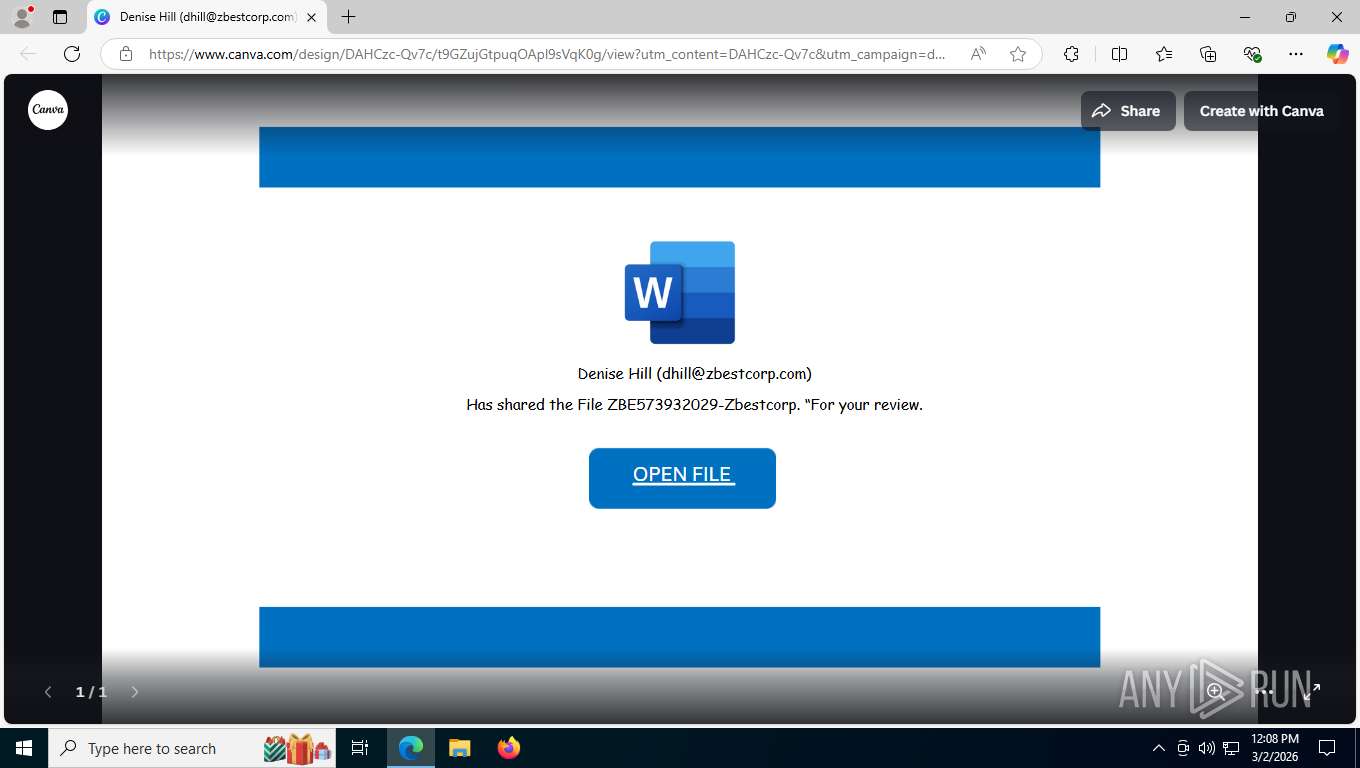Toggle Read aloud icon in address bar
This screenshot has width=1360, height=768.
point(978,54)
